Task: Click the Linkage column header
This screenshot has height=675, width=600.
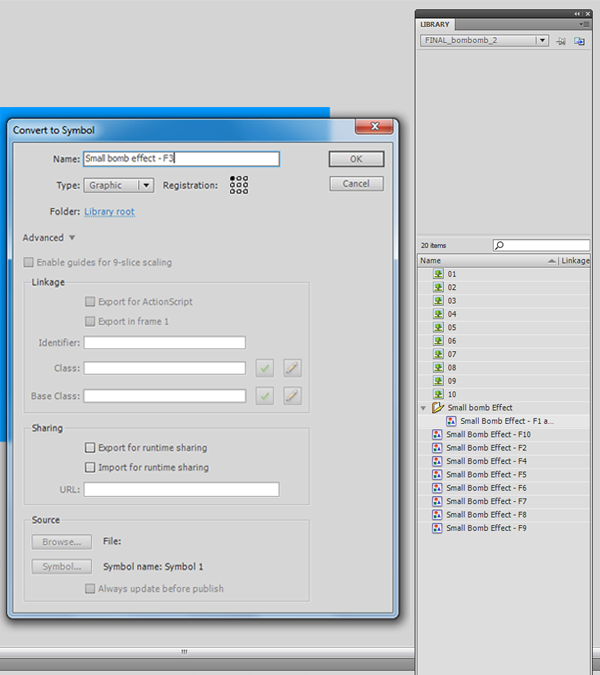Action: pyautogui.click(x=575, y=260)
